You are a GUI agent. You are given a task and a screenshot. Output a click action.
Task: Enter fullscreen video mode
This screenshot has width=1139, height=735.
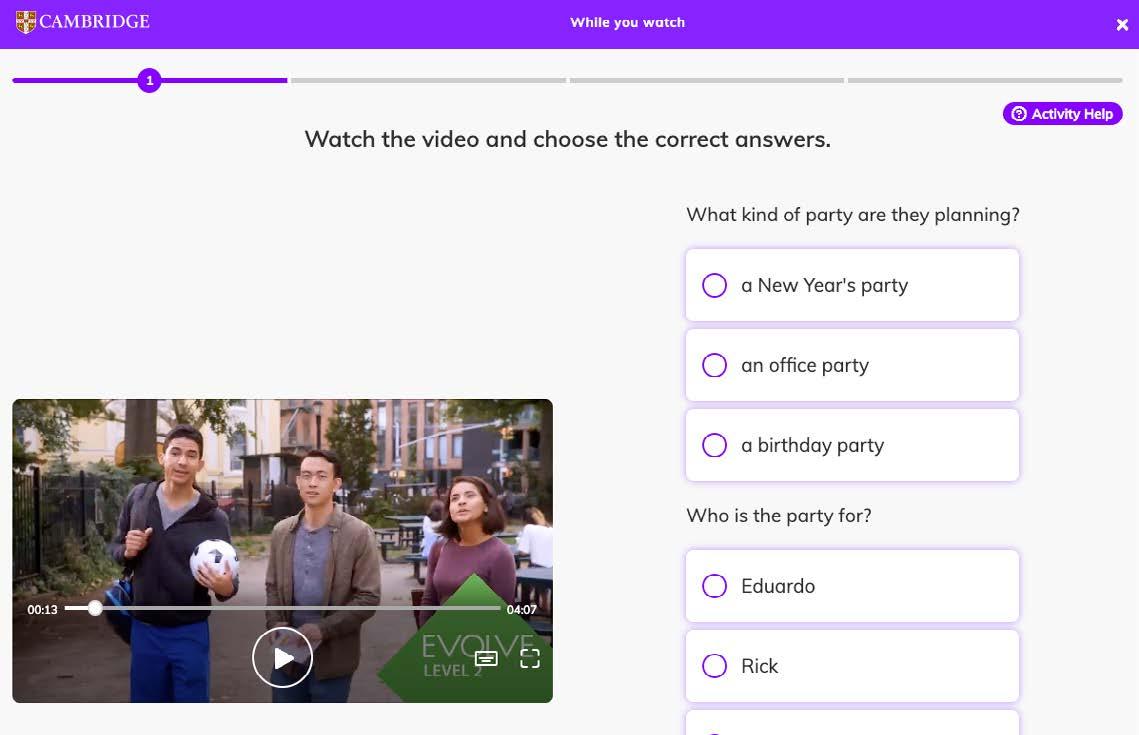[530, 658]
